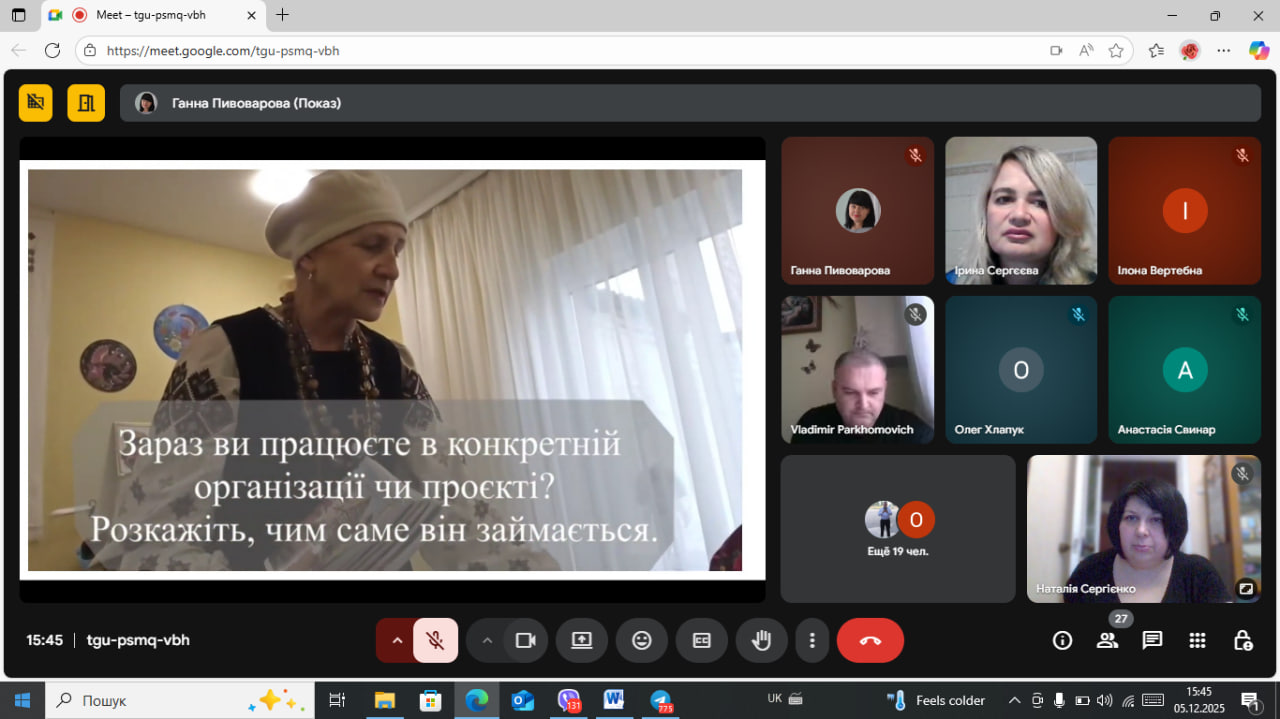
Task: Expand video settings arrow beside camera
Action: click(487, 641)
